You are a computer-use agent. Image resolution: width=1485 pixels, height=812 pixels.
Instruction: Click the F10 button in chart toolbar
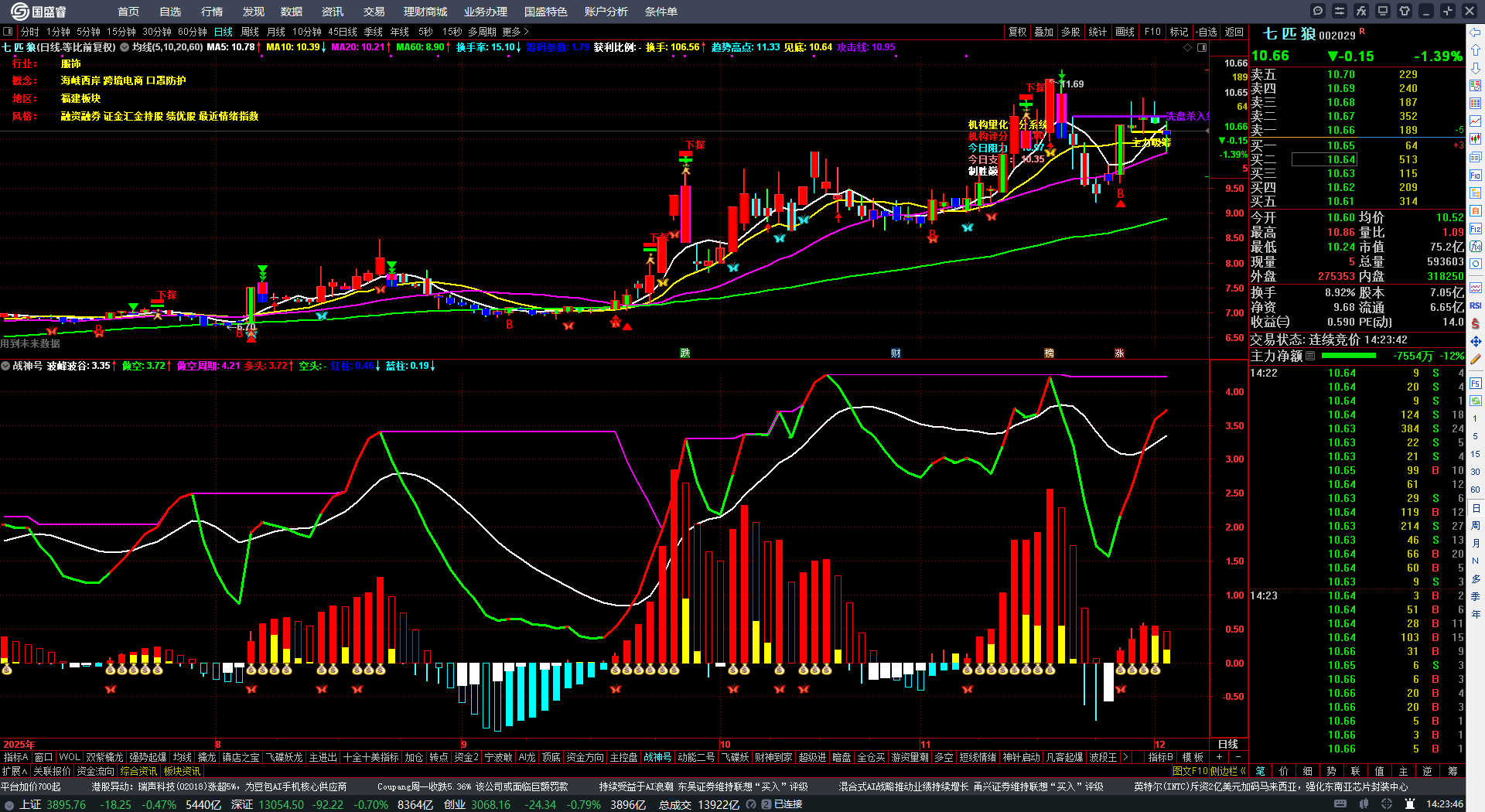pos(1152,32)
